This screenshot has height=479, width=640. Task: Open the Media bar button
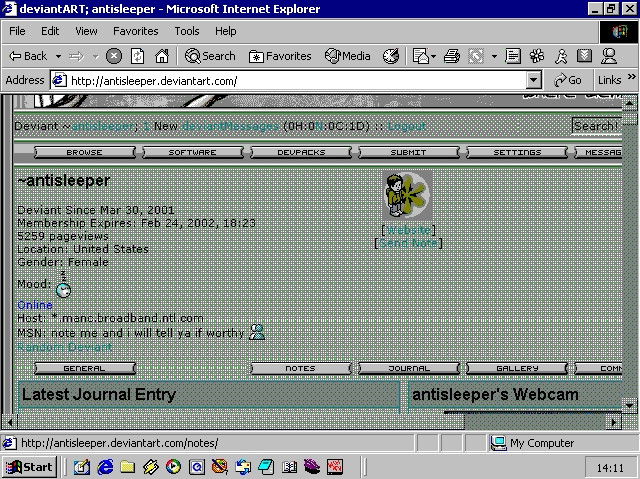347,56
